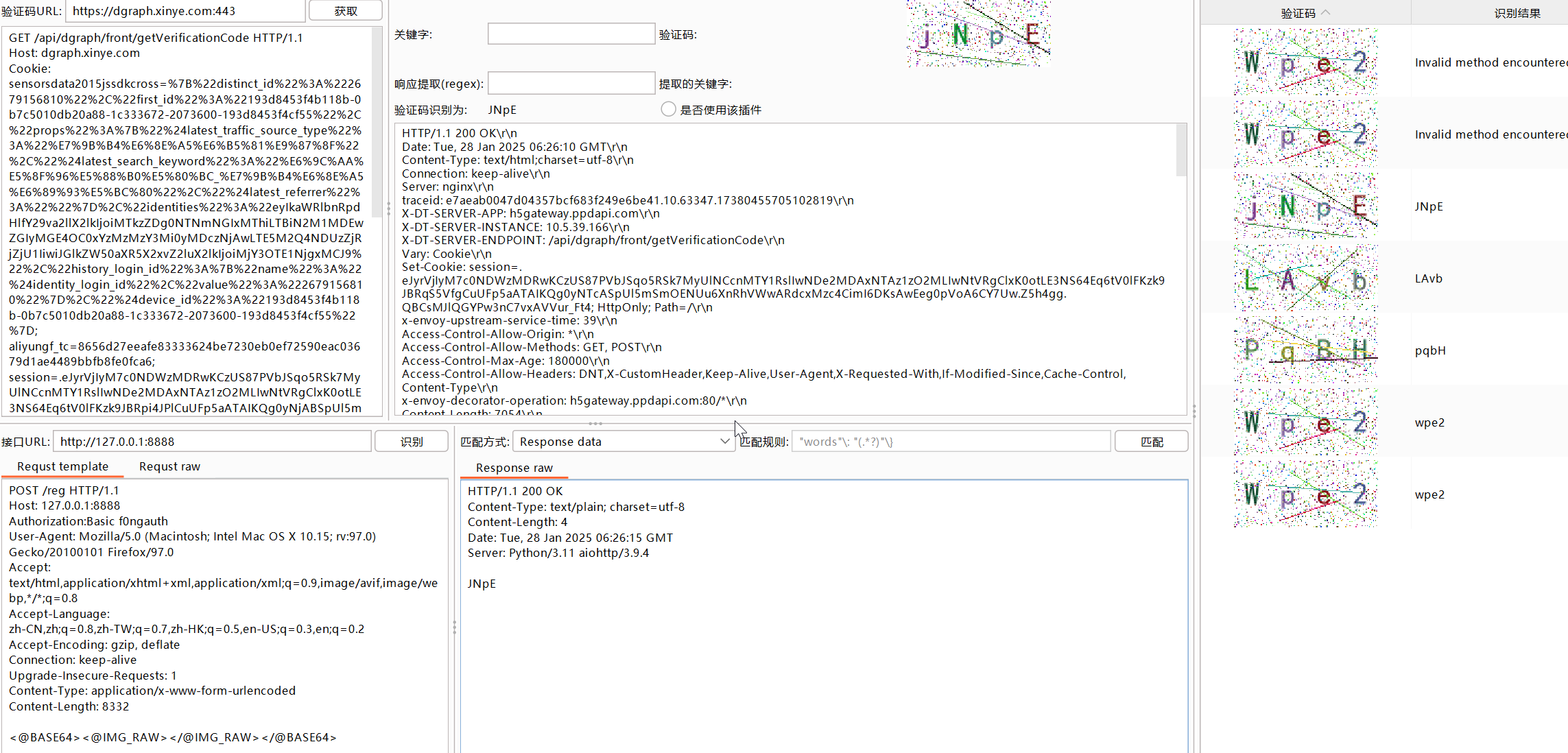Viewport: 1568px width, 753px height.
Task: Select the Requst template tab
Action: (62, 466)
